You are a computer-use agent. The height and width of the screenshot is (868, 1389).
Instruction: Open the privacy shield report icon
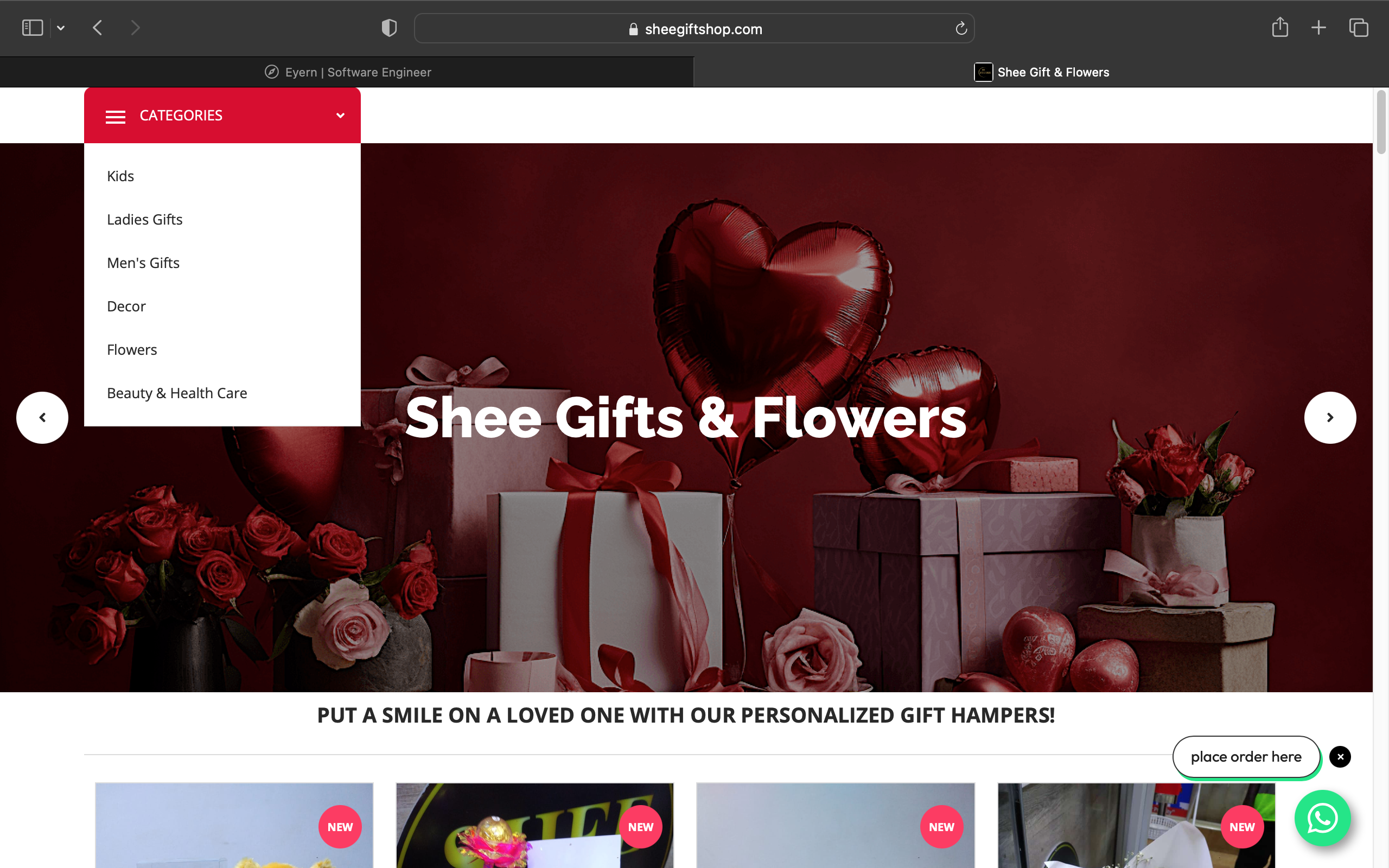(389, 28)
